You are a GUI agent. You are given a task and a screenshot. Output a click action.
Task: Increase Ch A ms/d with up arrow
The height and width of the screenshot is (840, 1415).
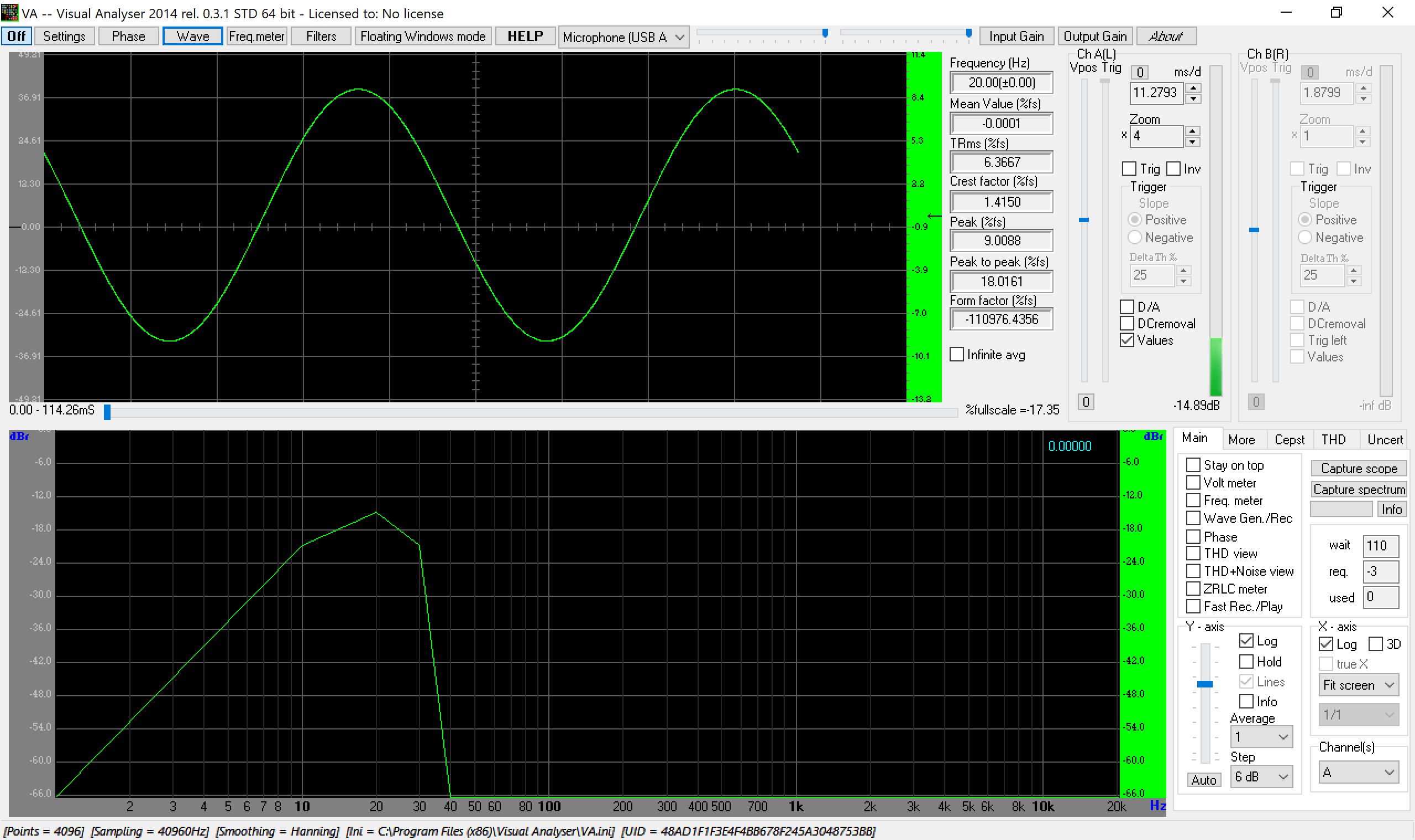click(x=1193, y=88)
